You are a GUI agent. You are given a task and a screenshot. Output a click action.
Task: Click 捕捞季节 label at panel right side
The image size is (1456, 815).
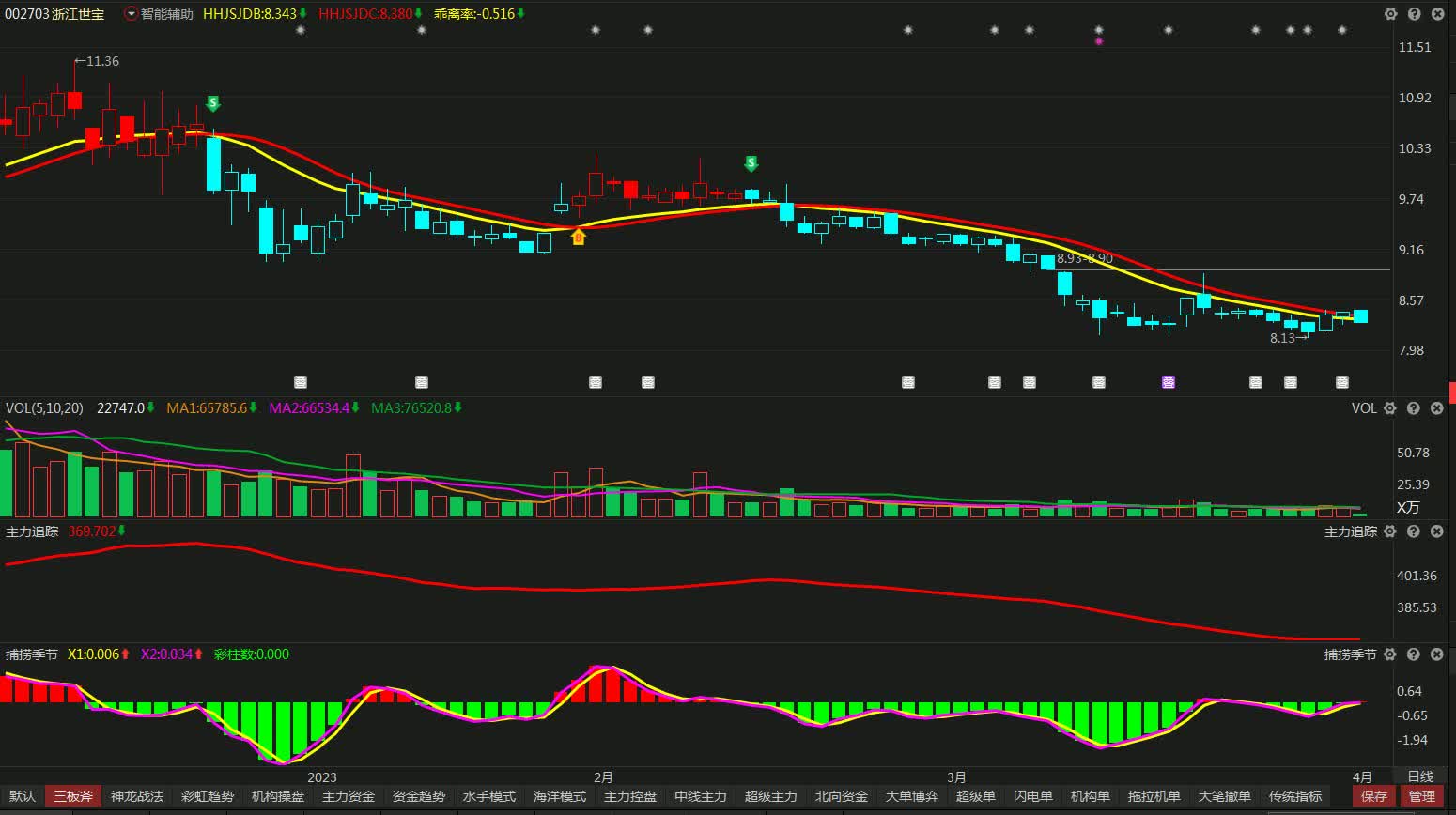pyautogui.click(x=1351, y=654)
